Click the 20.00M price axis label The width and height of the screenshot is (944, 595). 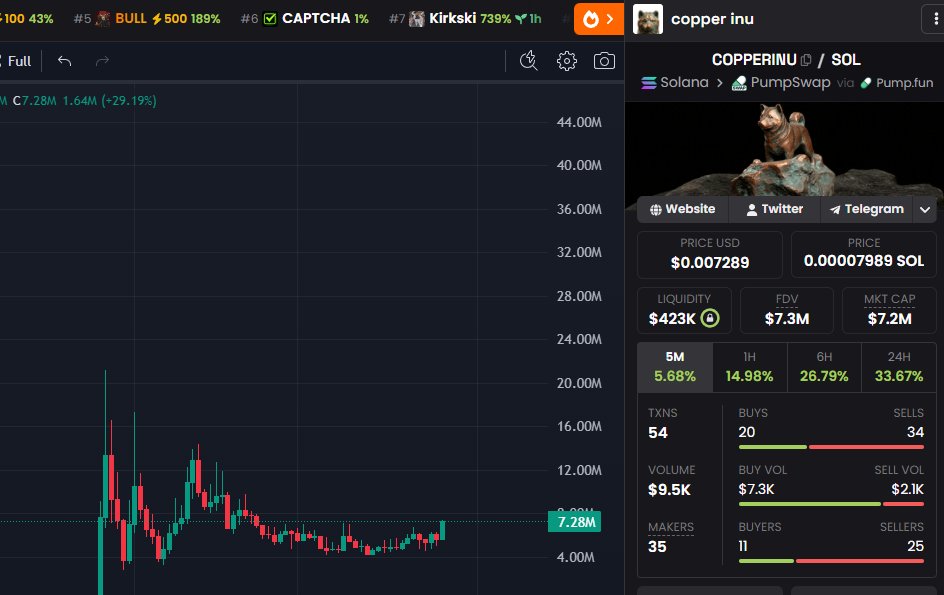tap(579, 383)
